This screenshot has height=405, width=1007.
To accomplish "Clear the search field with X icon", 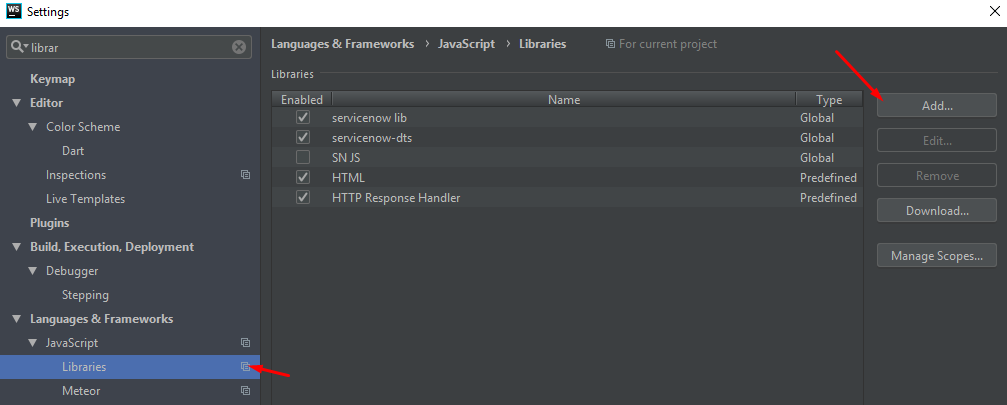I will [239, 47].
